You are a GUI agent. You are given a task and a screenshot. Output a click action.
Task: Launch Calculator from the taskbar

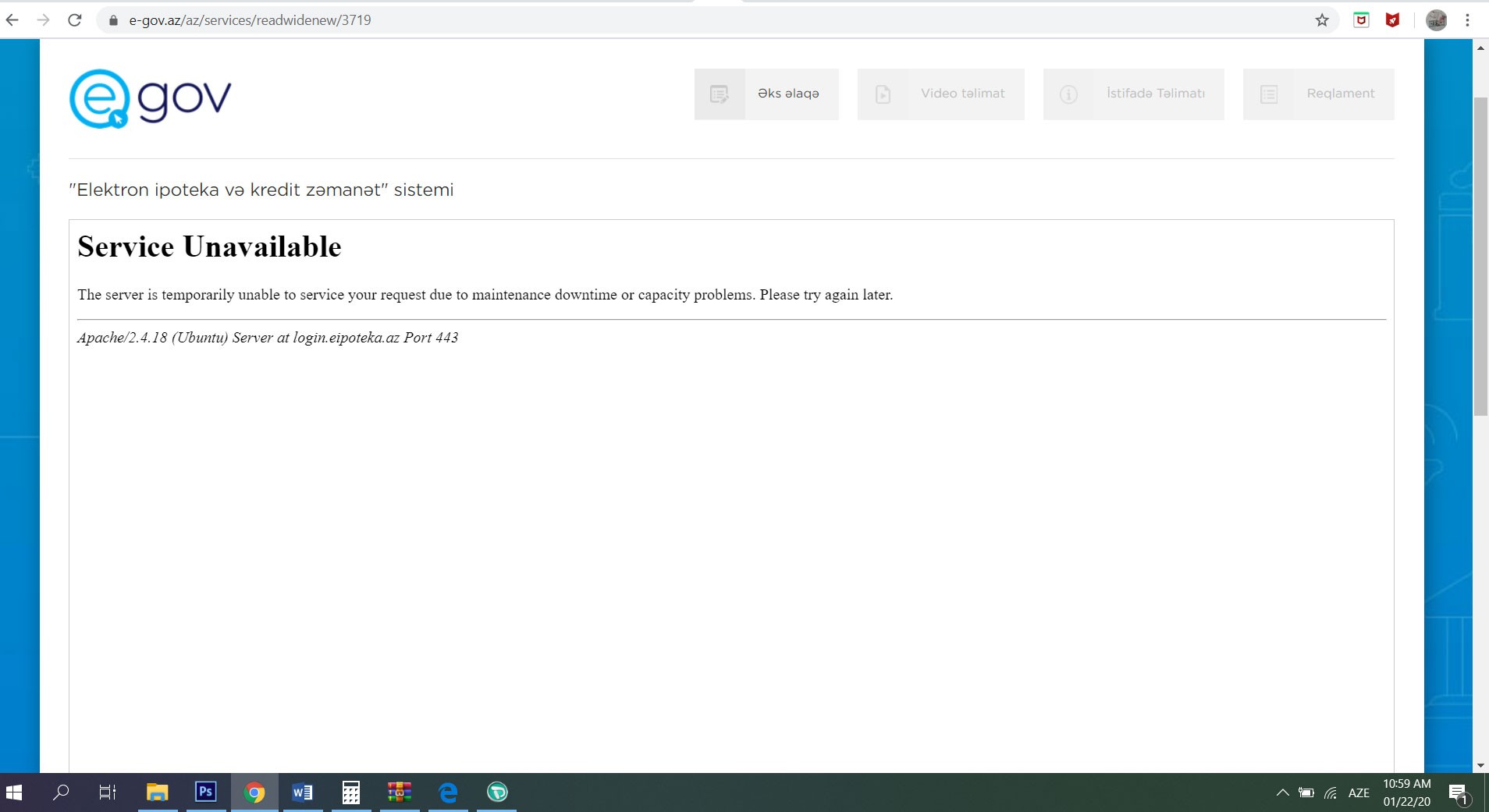pos(351,792)
